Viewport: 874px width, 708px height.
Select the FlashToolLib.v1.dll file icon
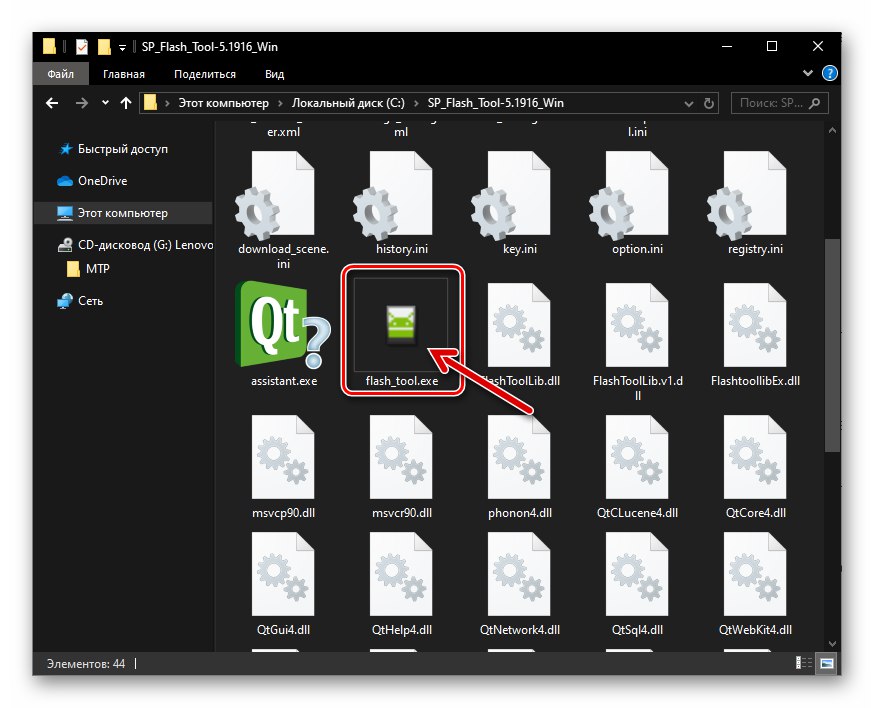pos(638,325)
